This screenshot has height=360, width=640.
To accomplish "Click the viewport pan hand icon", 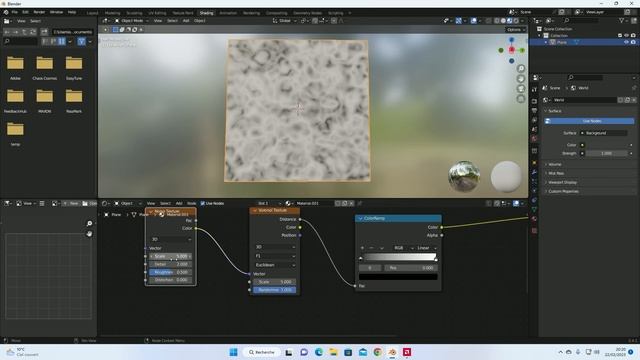I will coord(521,79).
